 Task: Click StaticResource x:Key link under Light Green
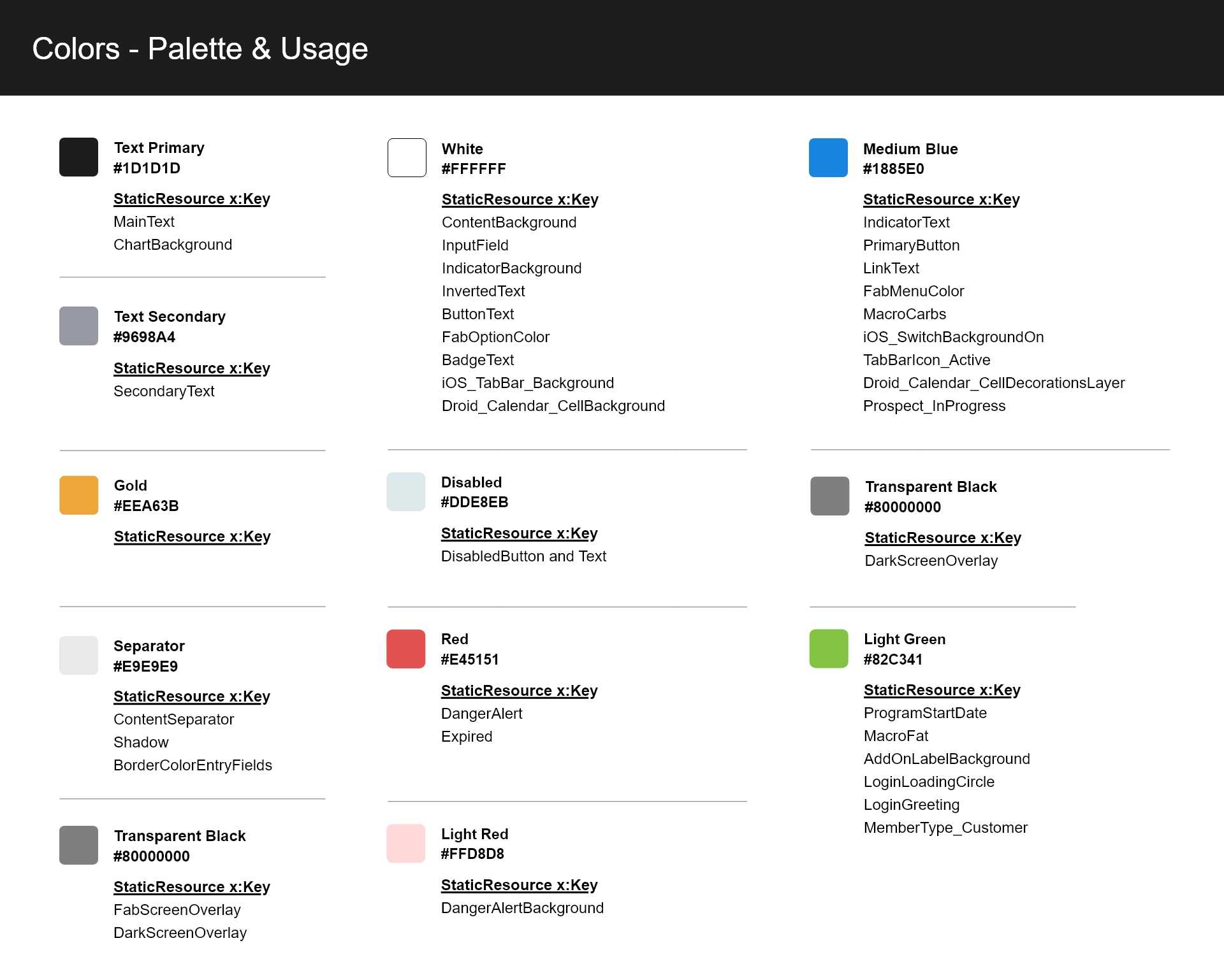(x=942, y=690)
